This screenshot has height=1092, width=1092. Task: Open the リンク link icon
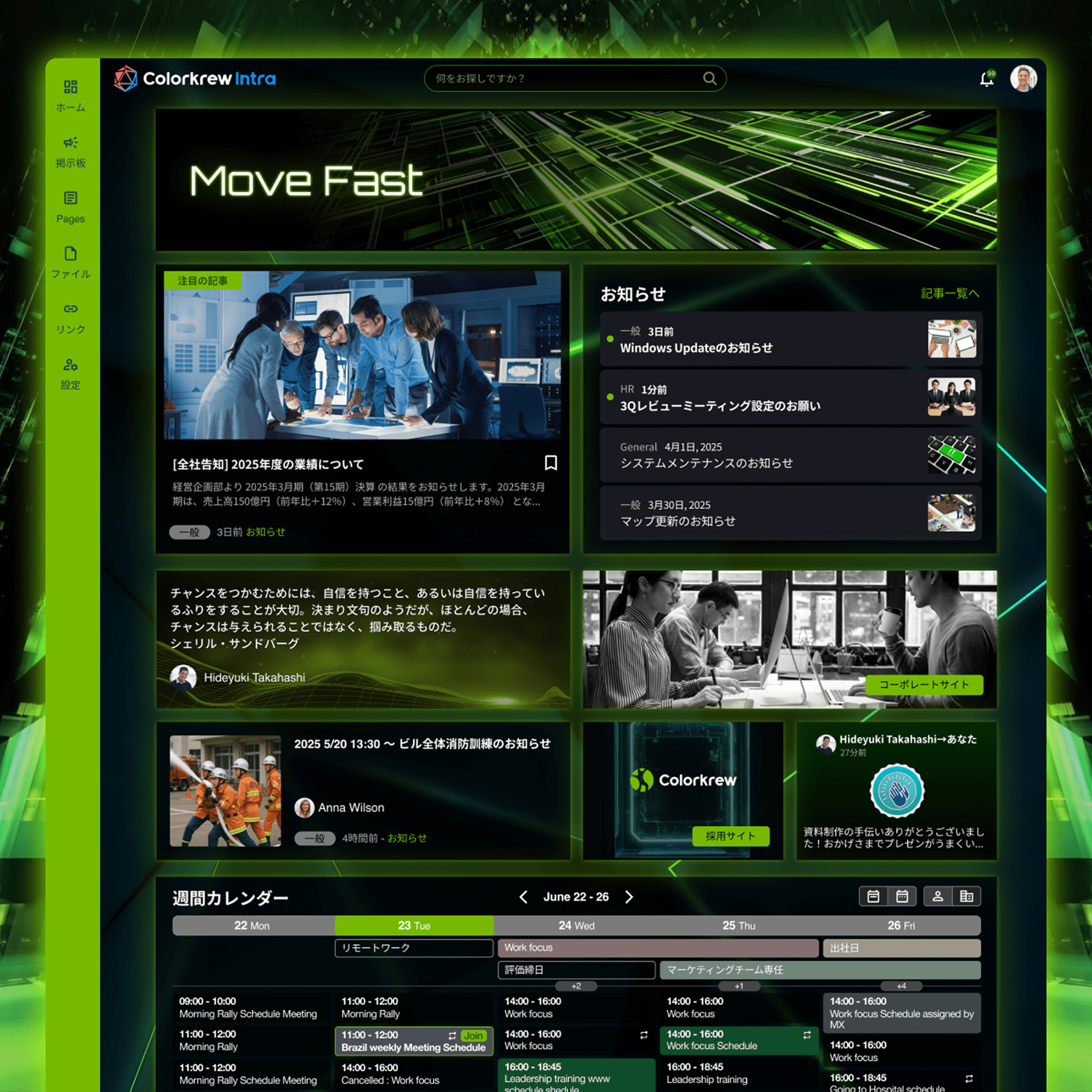pyautogui.click(x=70, y=309)
